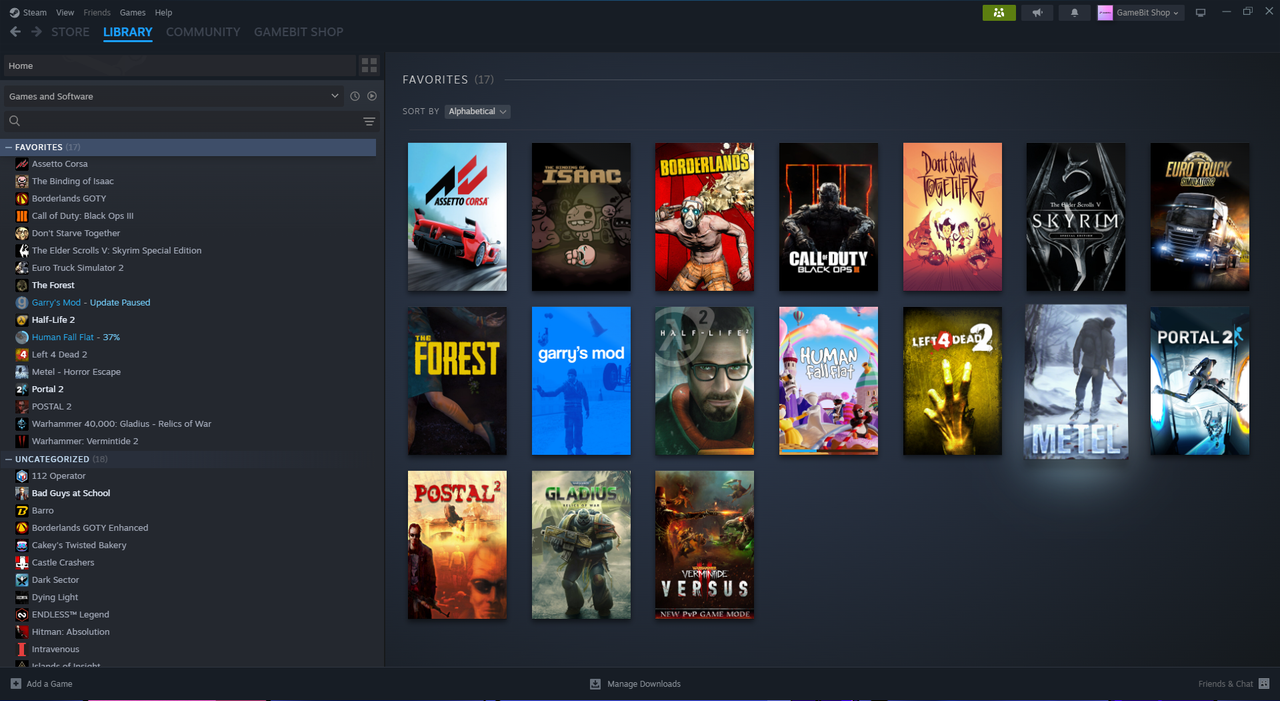
Task: Open the Skyrim cover tile
Action: pos(1076,217)
